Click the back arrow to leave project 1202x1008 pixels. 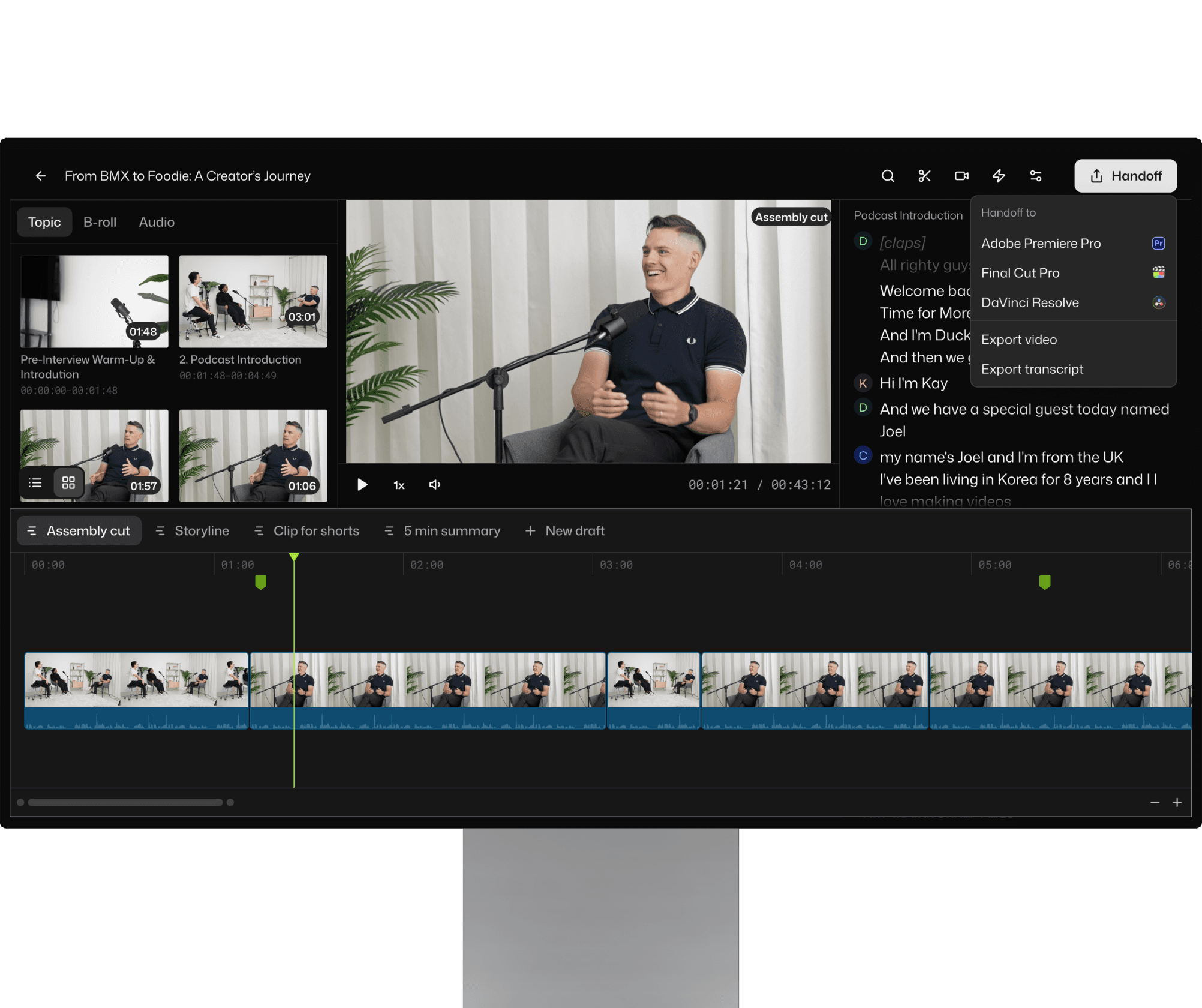click(x=40, y=176)
